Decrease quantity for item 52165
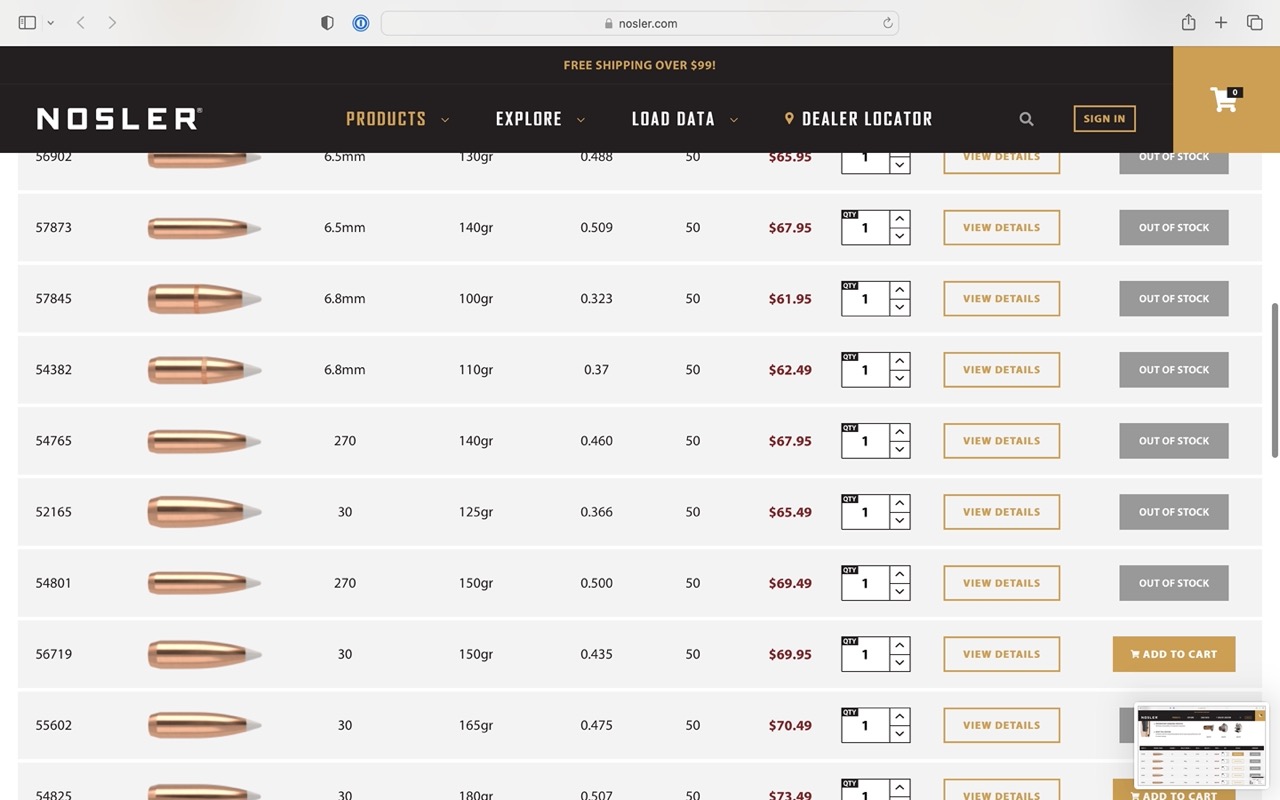 pos(900,521)
